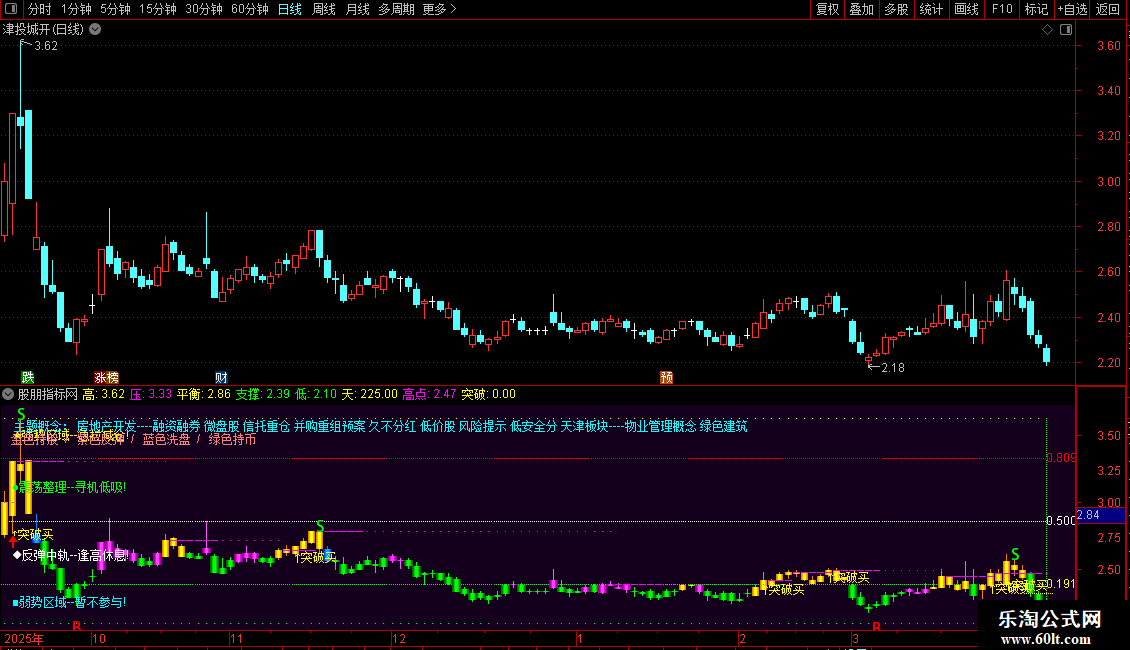Open F10 company information
This screenshot has width=1130, height=650.
[1001, 10]
